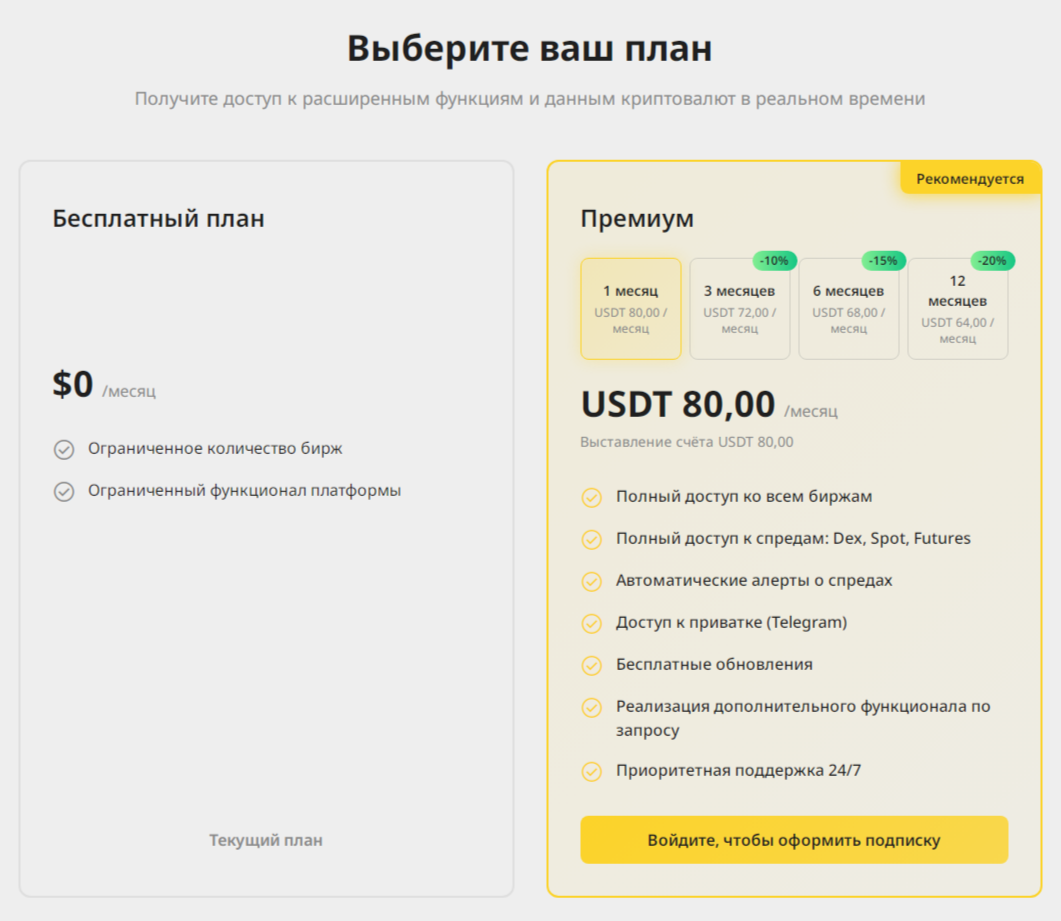Click the "Бесплатный план" heading
This screenshot has height=921, width=1061.
point(158,218)
